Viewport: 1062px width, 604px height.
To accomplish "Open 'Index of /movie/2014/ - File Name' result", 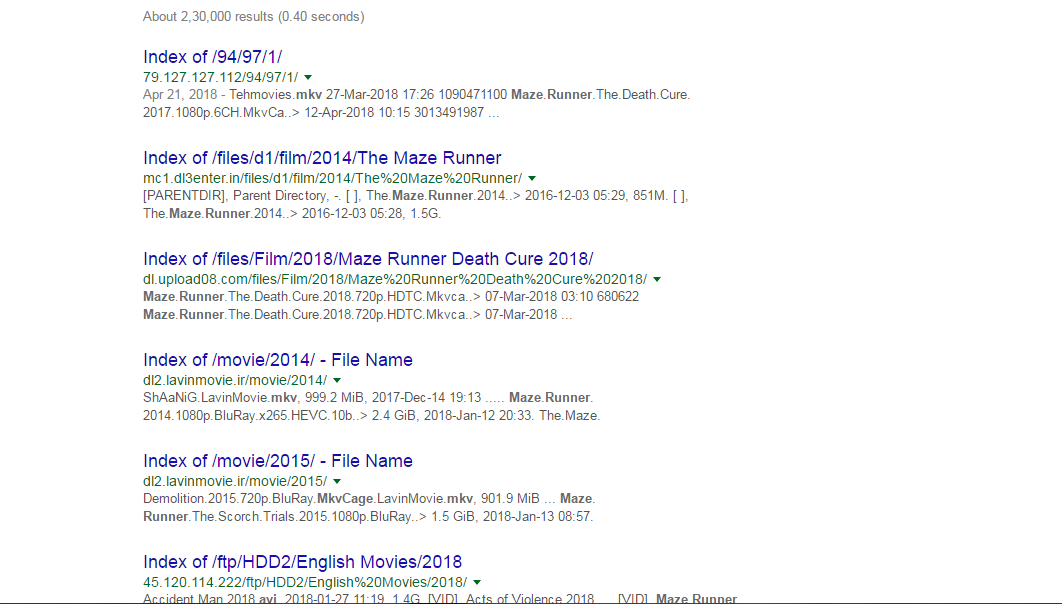I will pos(278,360).
